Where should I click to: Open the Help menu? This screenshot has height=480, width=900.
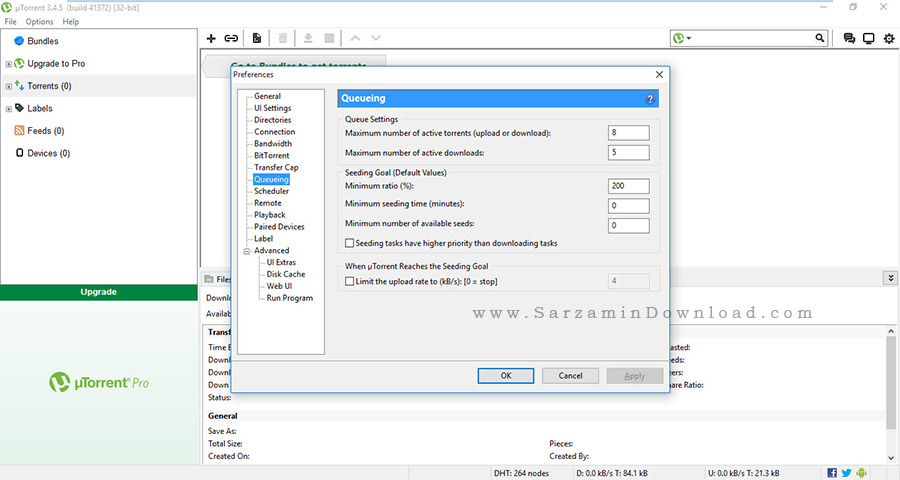pyautogui.click(x=71, y=21)
